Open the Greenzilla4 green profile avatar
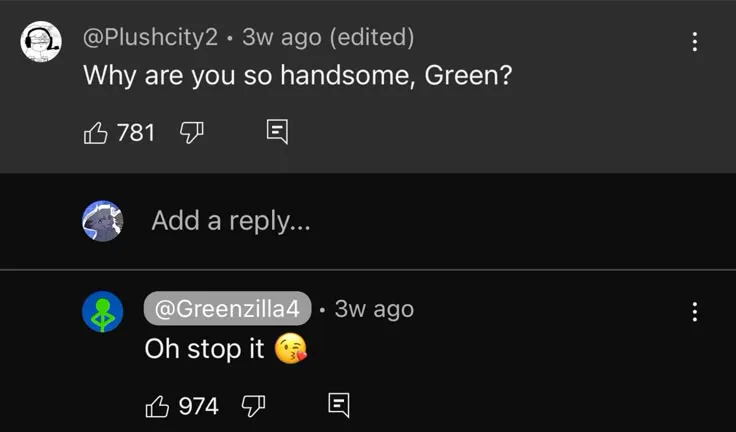This screenshot has height=432, width=736. (x=102, y=312)
